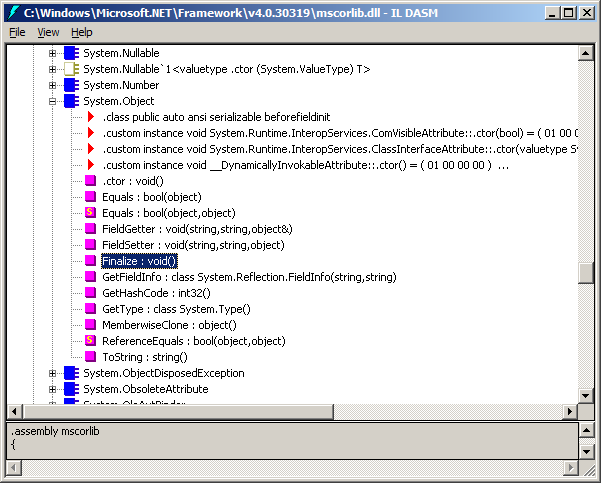601x483 pixels.
Task: Click the tree view vertical scrollbar thumb
Action: click(x=586, y=273)
